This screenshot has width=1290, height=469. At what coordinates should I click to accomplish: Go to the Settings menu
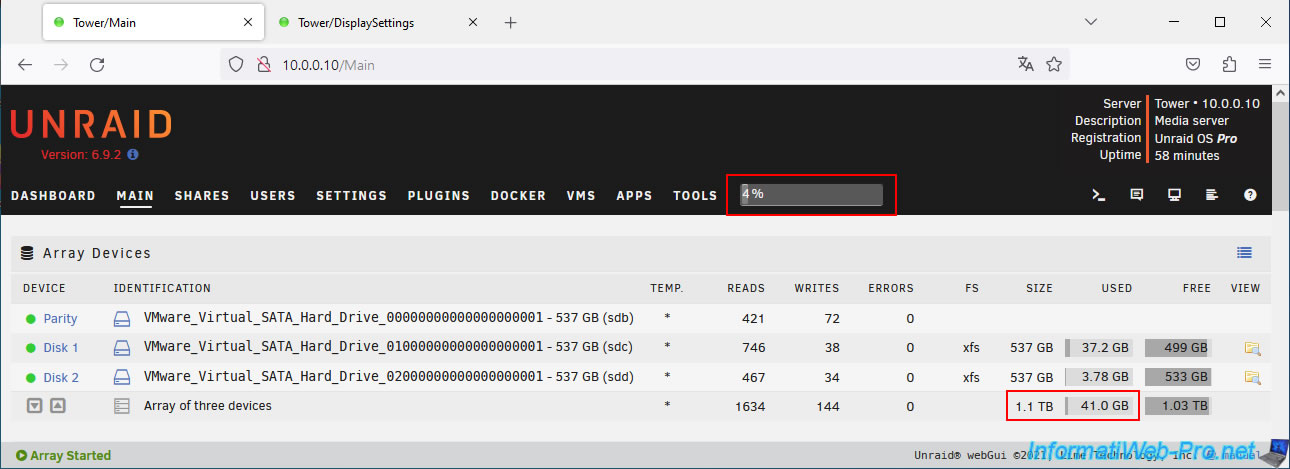351,196
